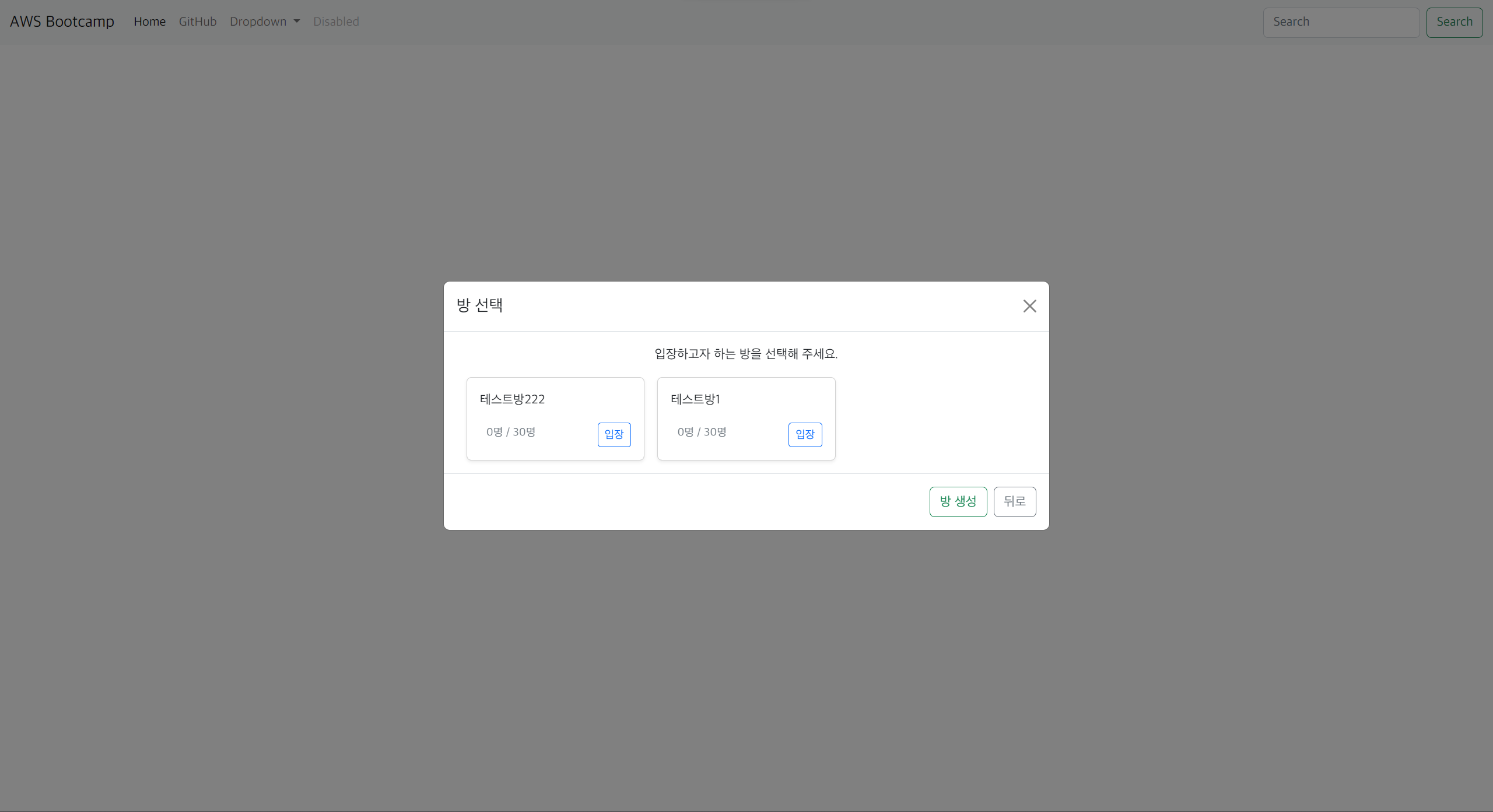
Task: Expand the navbar Dropdown options
Action: click(x=264, y=21)
